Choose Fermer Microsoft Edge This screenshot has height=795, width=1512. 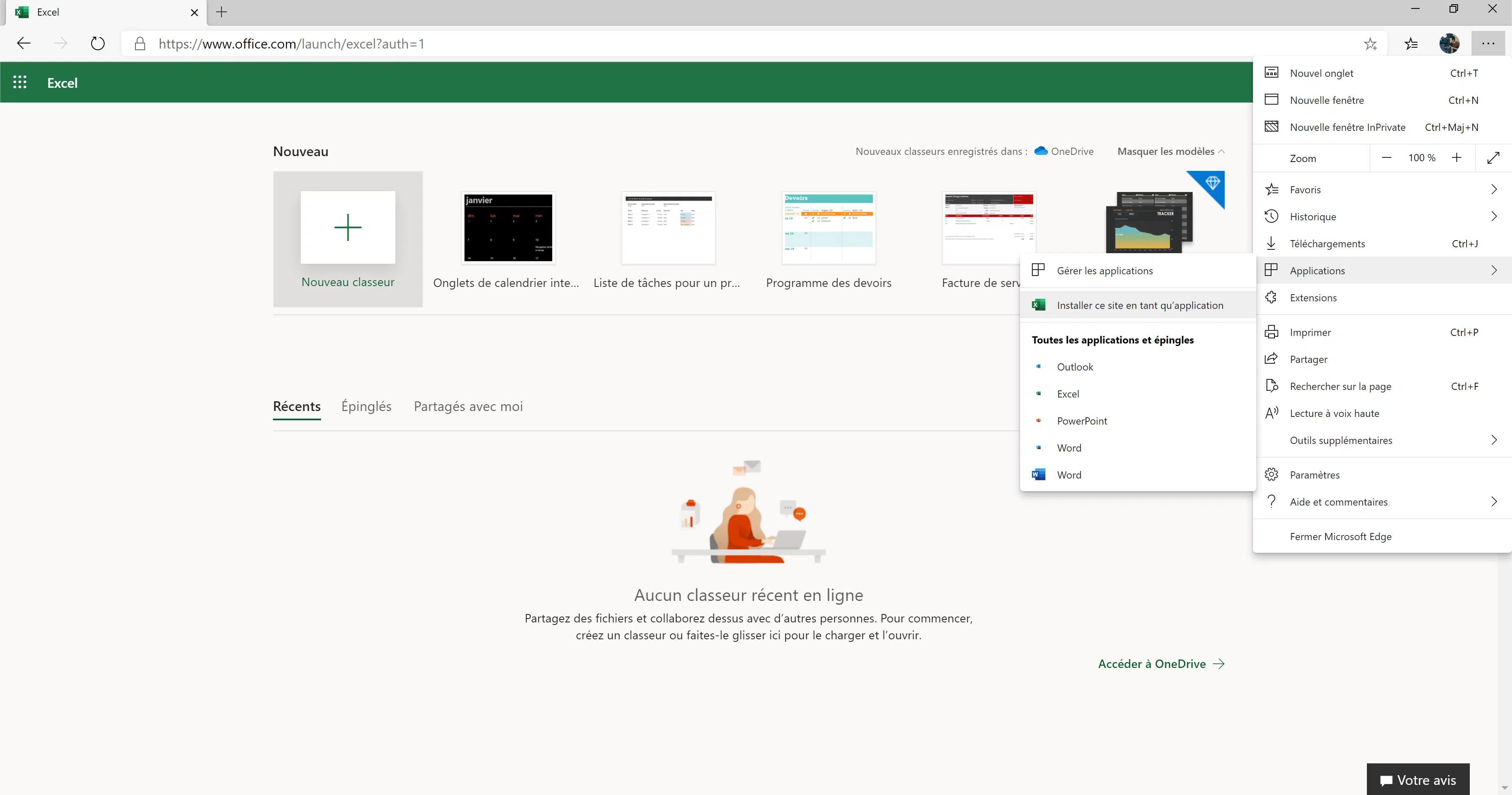(1382, 536)
